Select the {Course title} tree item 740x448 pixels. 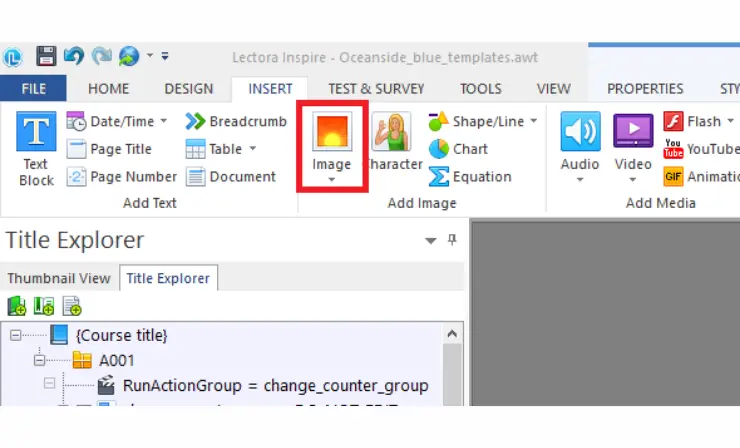pyautogui.click(x=122, y=336)
